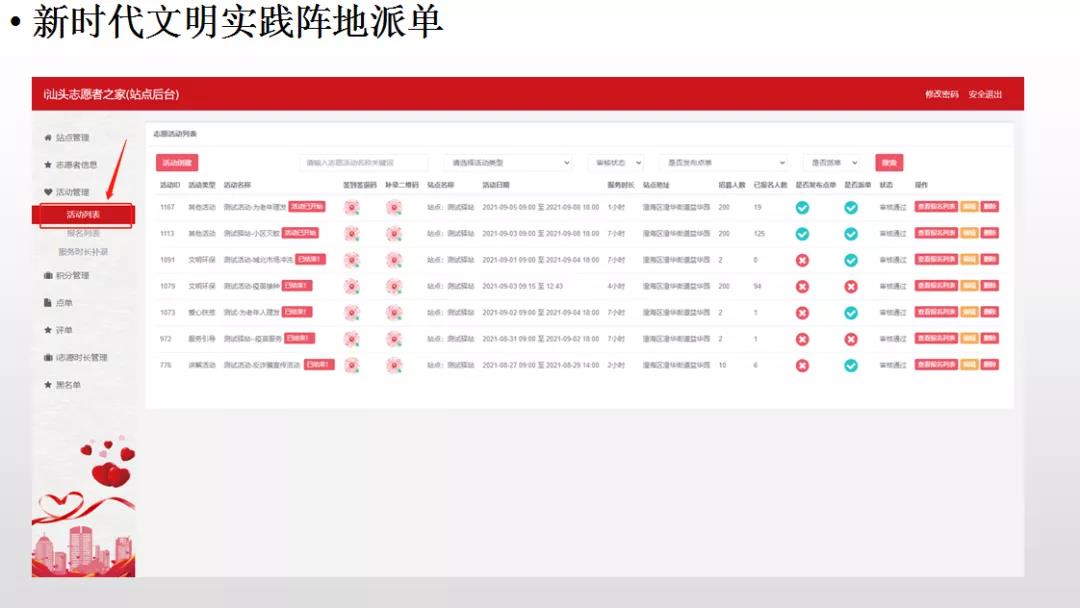Select 活动列表 in the sidebar
Viewport: 1080px width, 608px height.
point(84,215)
